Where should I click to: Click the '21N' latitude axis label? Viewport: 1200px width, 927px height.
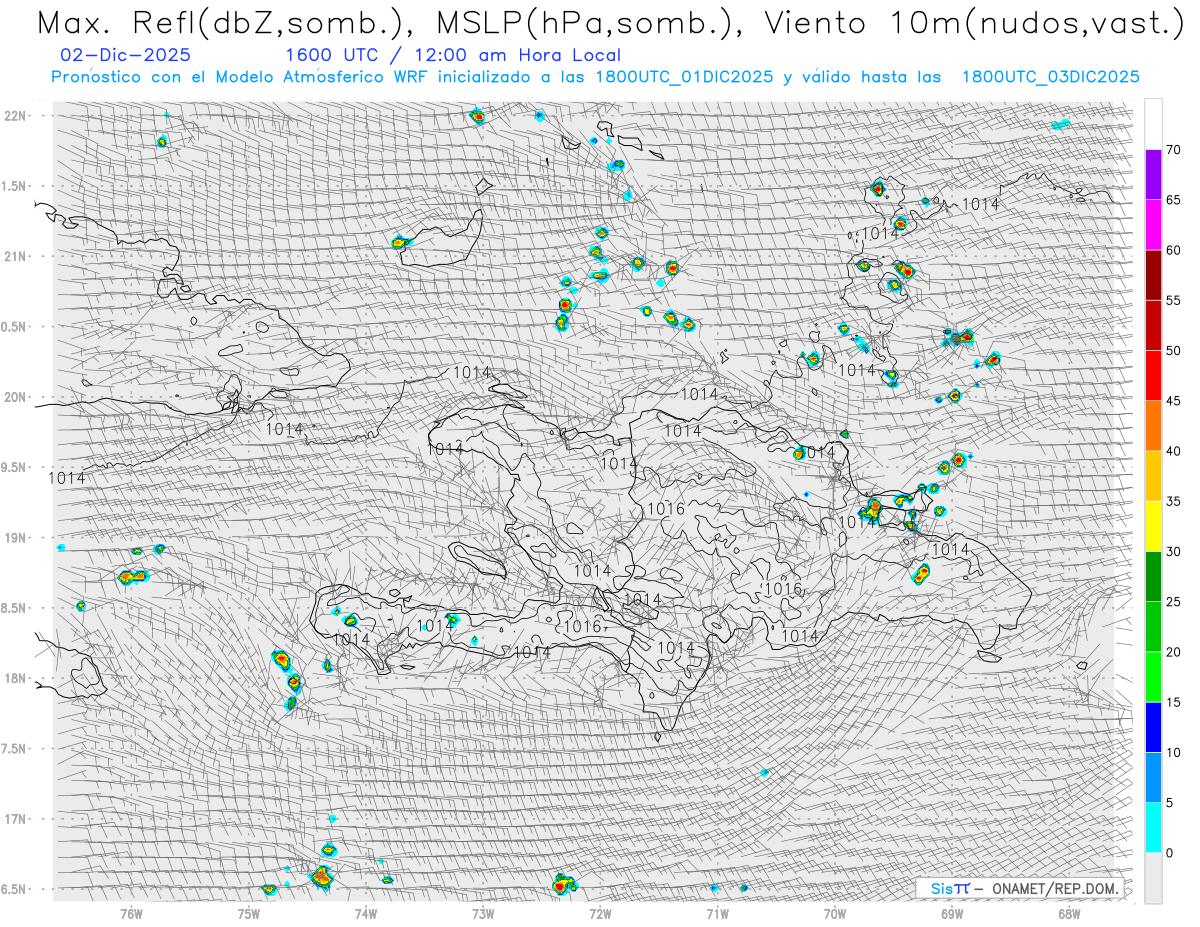coord(15,256)
